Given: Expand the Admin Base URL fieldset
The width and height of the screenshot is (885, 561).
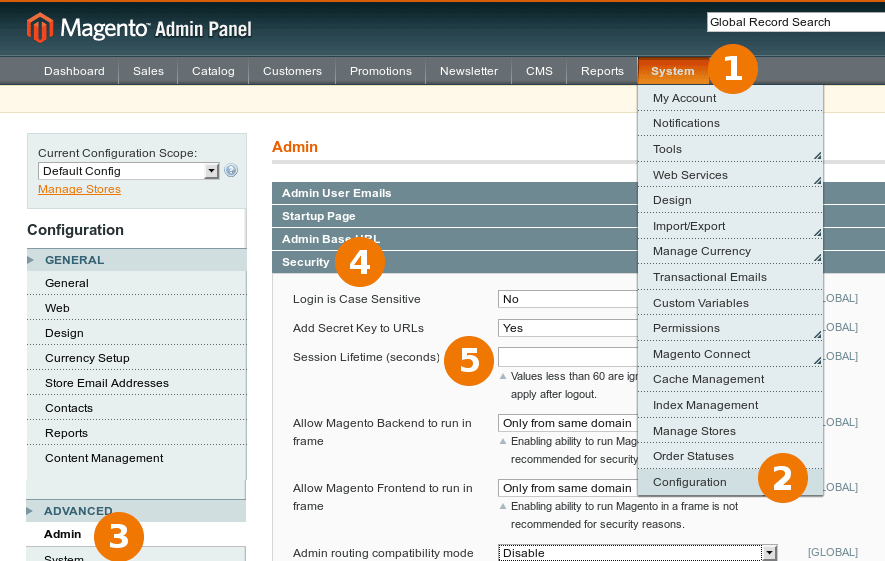Looking at the screenshot, I should click(x=455, y=239).
